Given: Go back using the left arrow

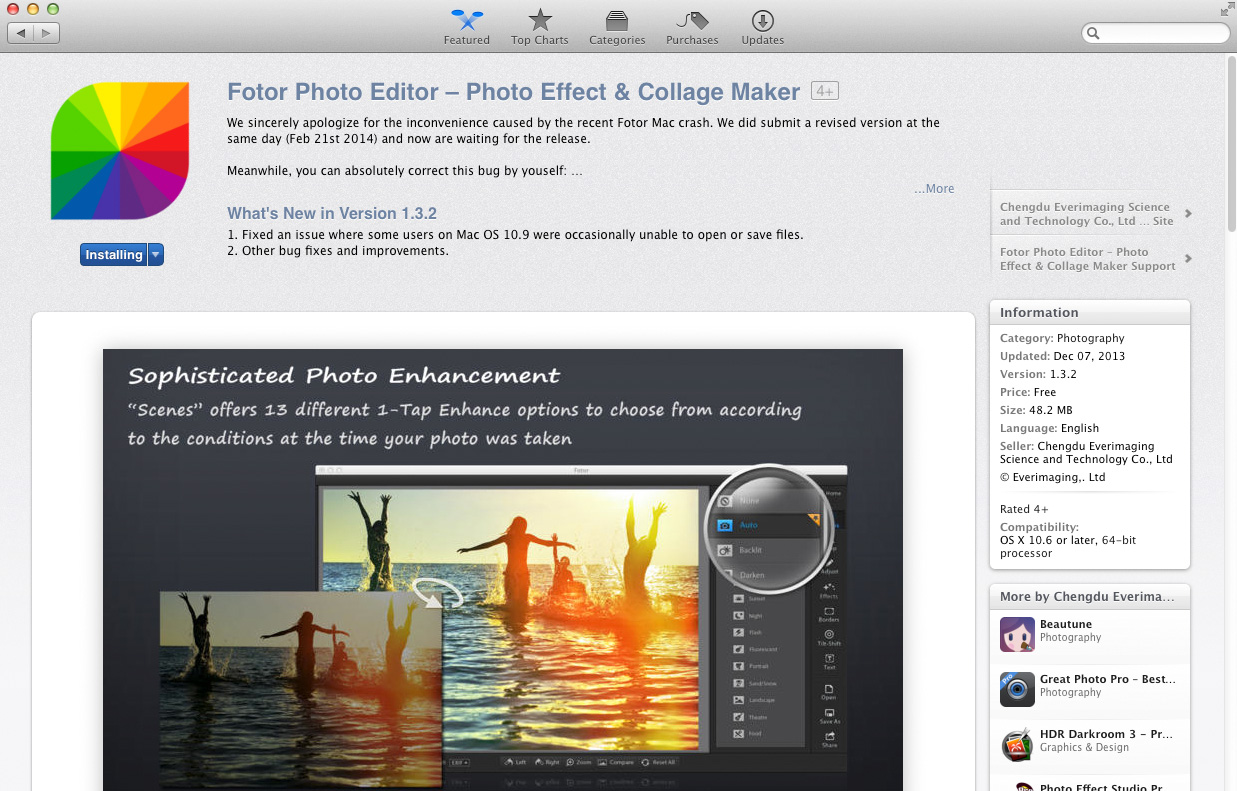Looking at the screenshot, I should coord(21,33).
